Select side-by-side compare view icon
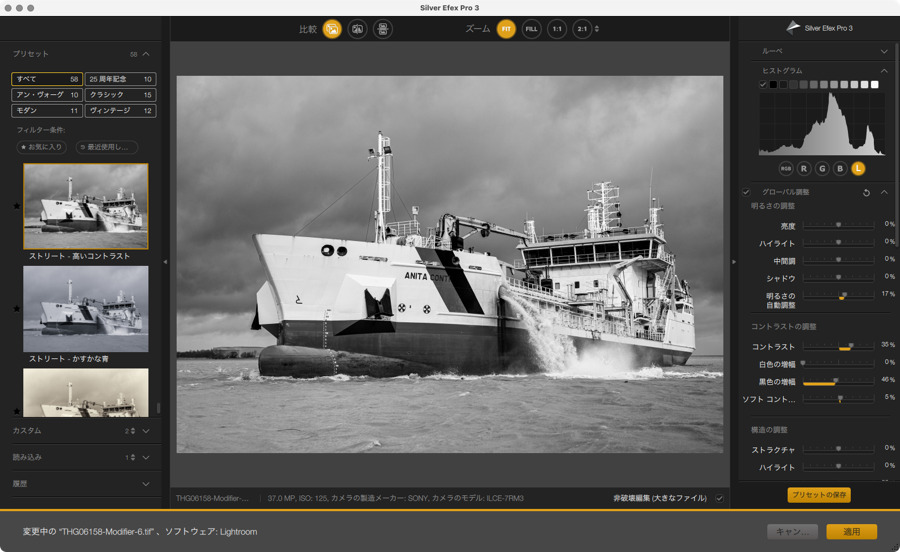900x552 pixels. [x=383, y=29]
